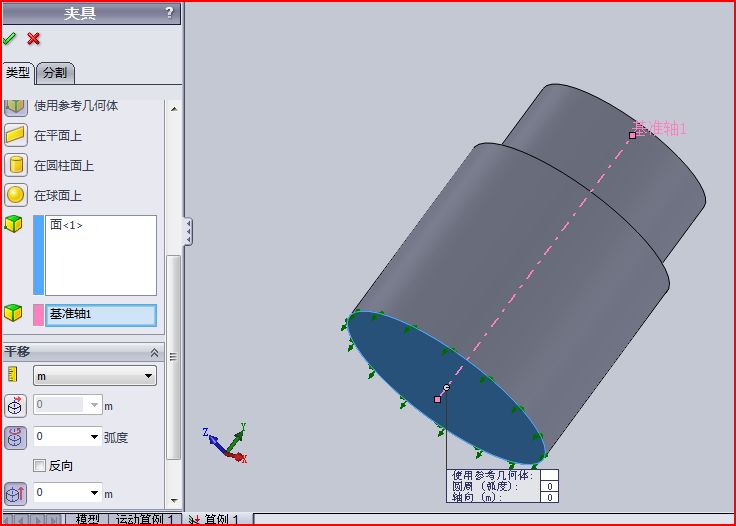
Task: Click pink axis endpoint near 基准轴1
Action: point(632,135)
